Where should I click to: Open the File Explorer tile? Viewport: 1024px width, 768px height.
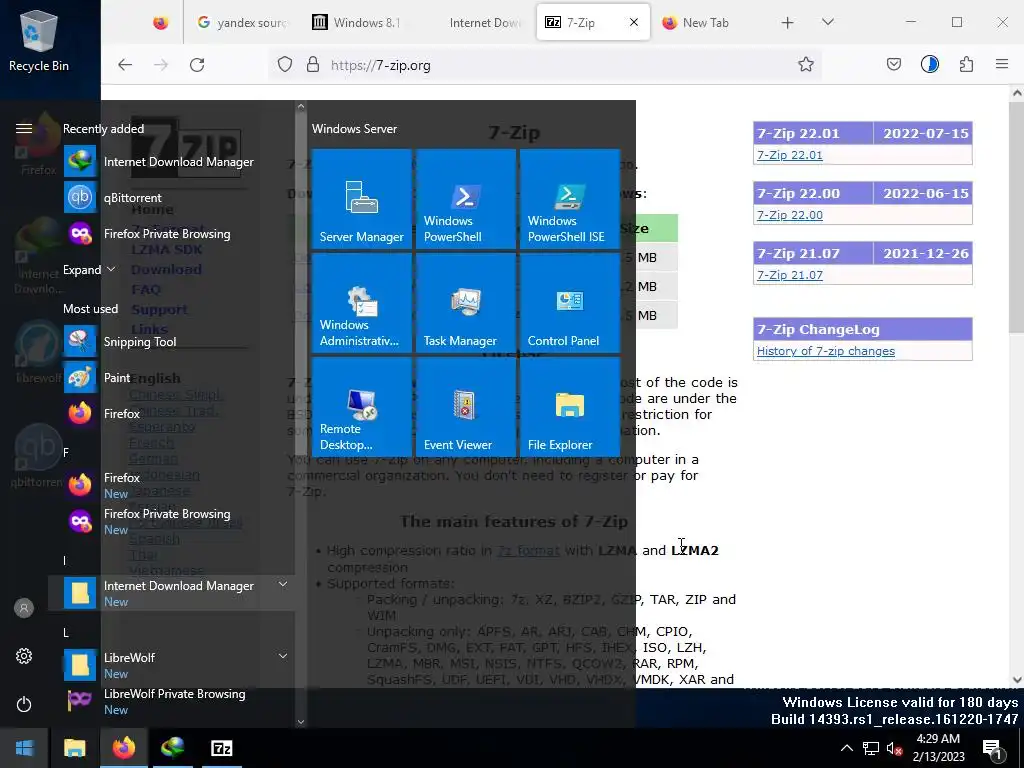click(569, 407)
